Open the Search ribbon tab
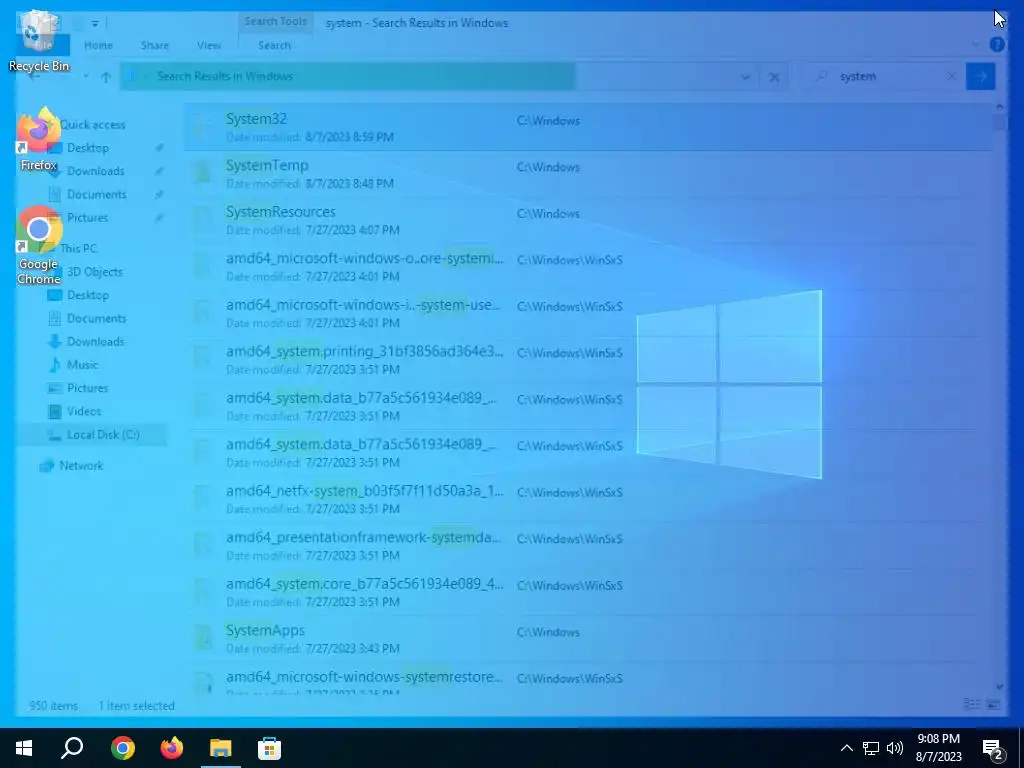Image resolution: width=1024 pixels, height=768 pixels. 274,45
